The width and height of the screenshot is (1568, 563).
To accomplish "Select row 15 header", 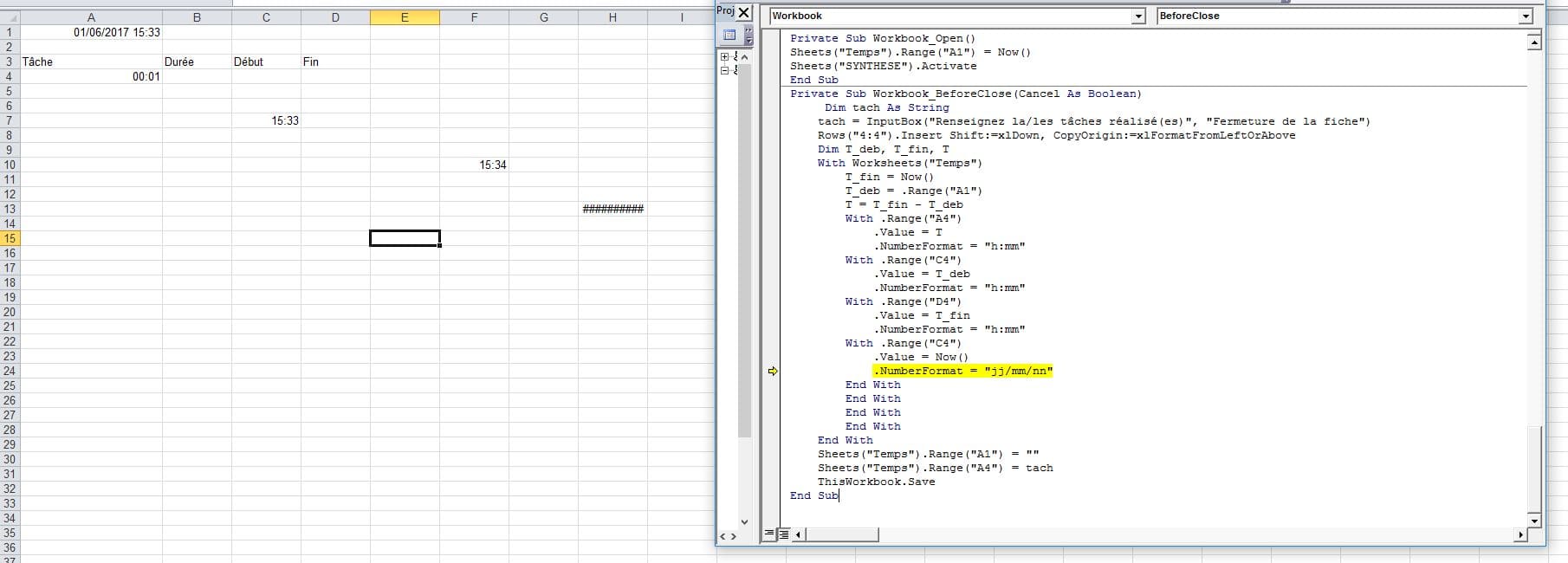I will (x=10, y=238).
